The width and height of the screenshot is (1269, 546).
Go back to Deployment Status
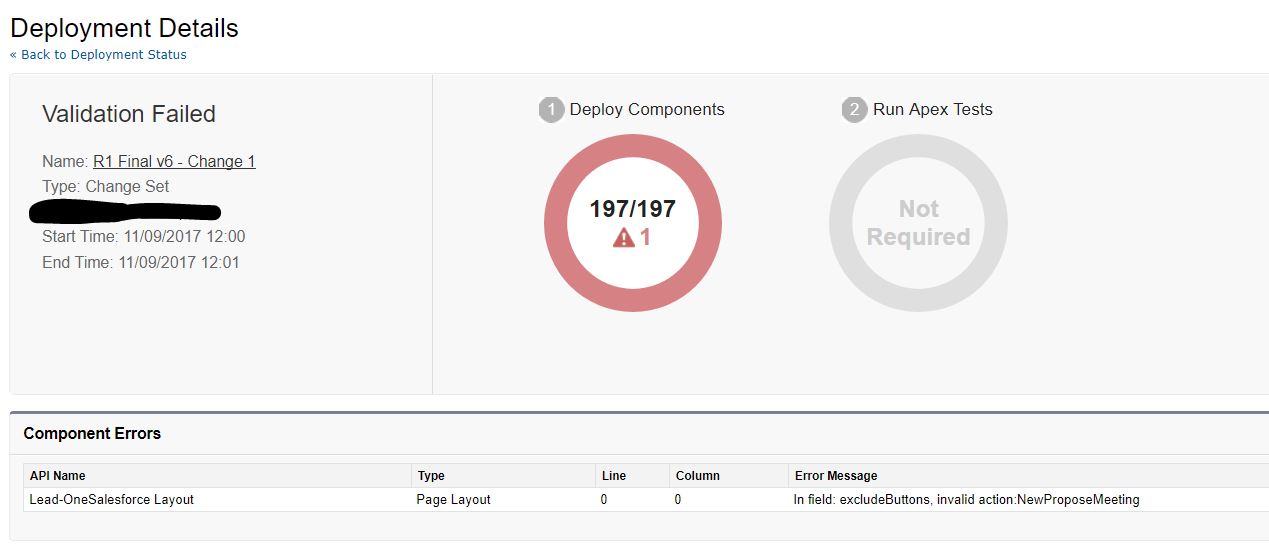pyautogui.click(x=98, y=55)
